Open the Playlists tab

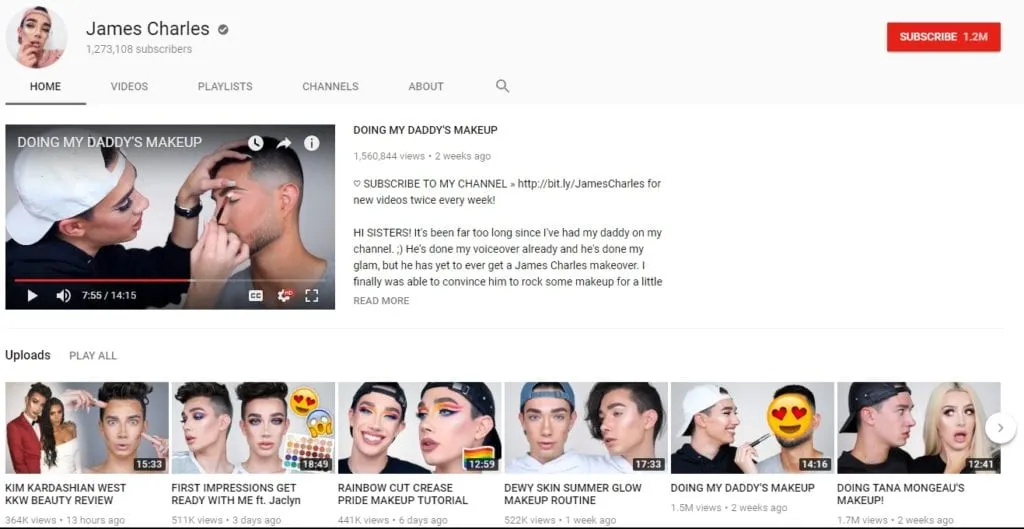pos(225,87)
